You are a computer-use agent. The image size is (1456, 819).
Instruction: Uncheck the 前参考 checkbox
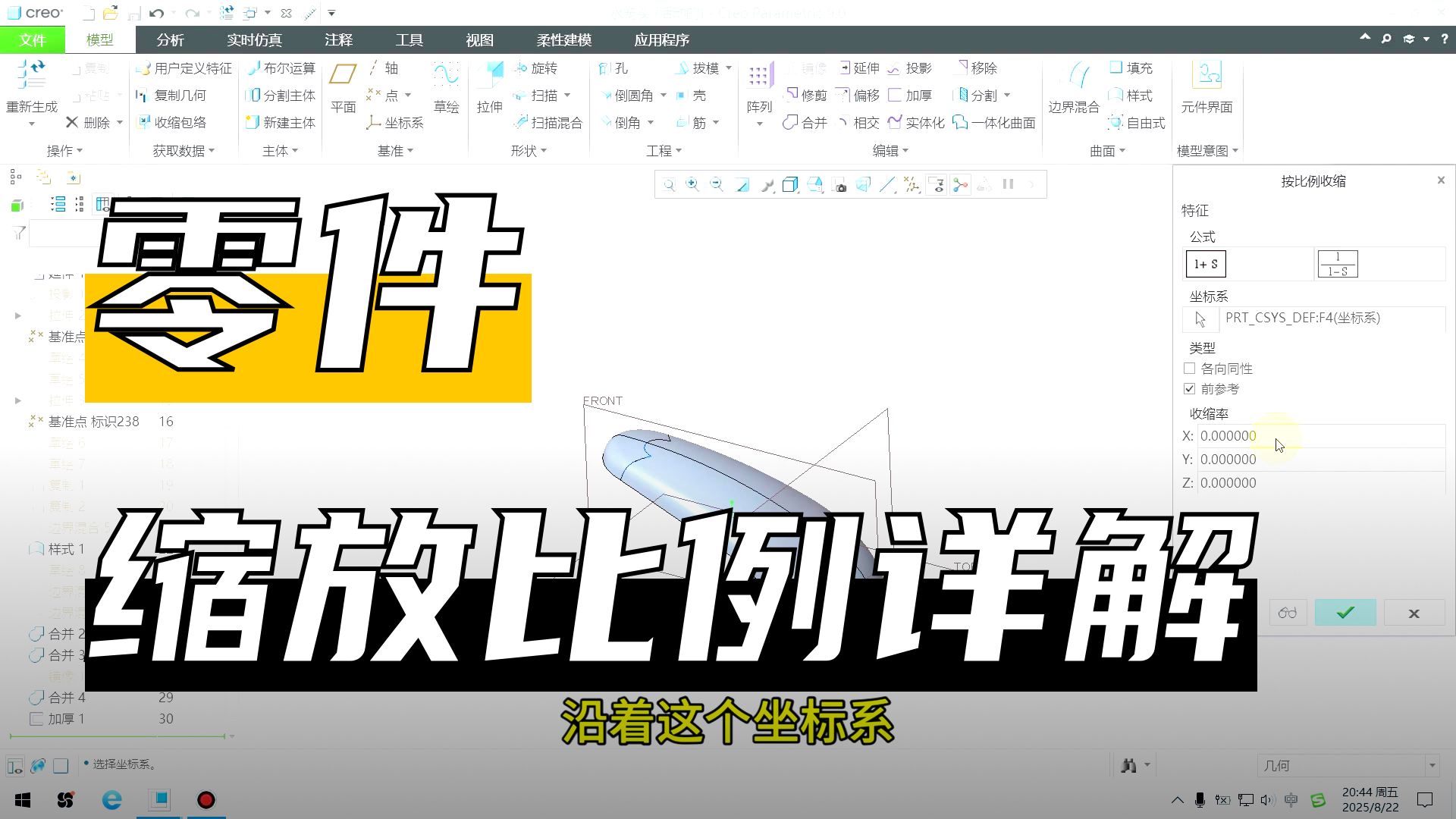click(x=1190, y=388)
